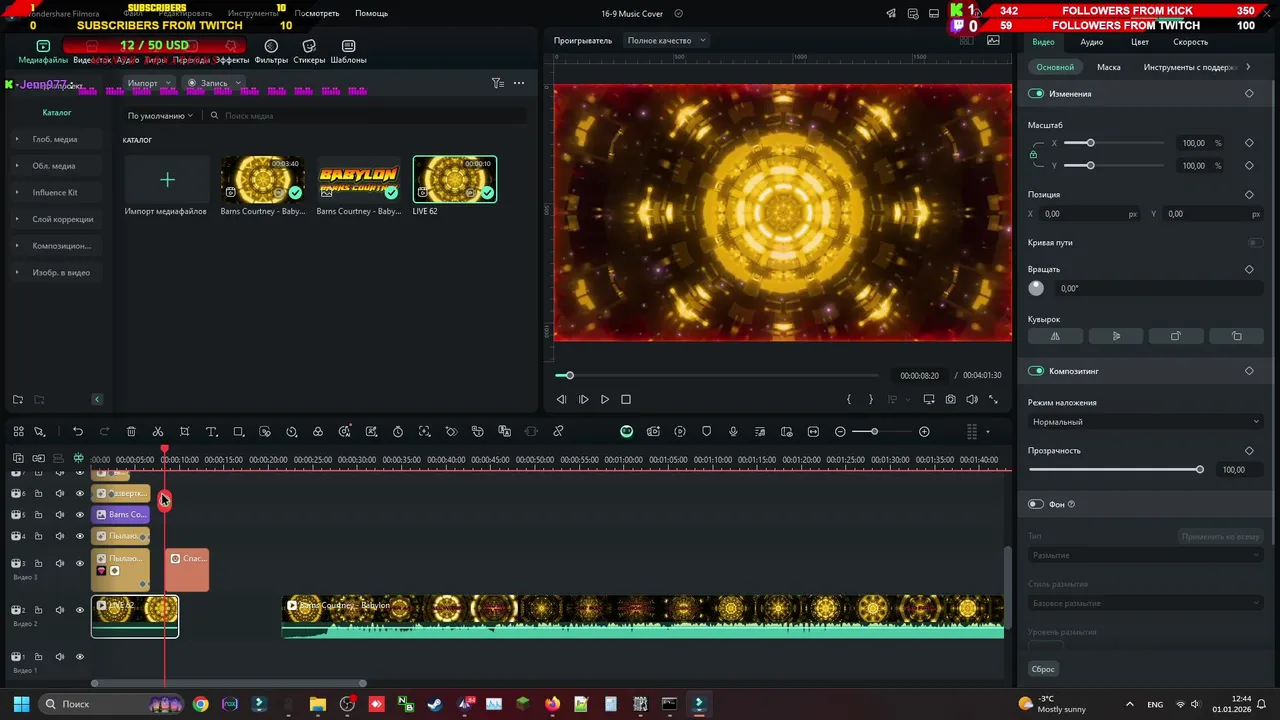Screen dimensions: 1280x720
Task: Play the preview video
Action: point(604,399)
